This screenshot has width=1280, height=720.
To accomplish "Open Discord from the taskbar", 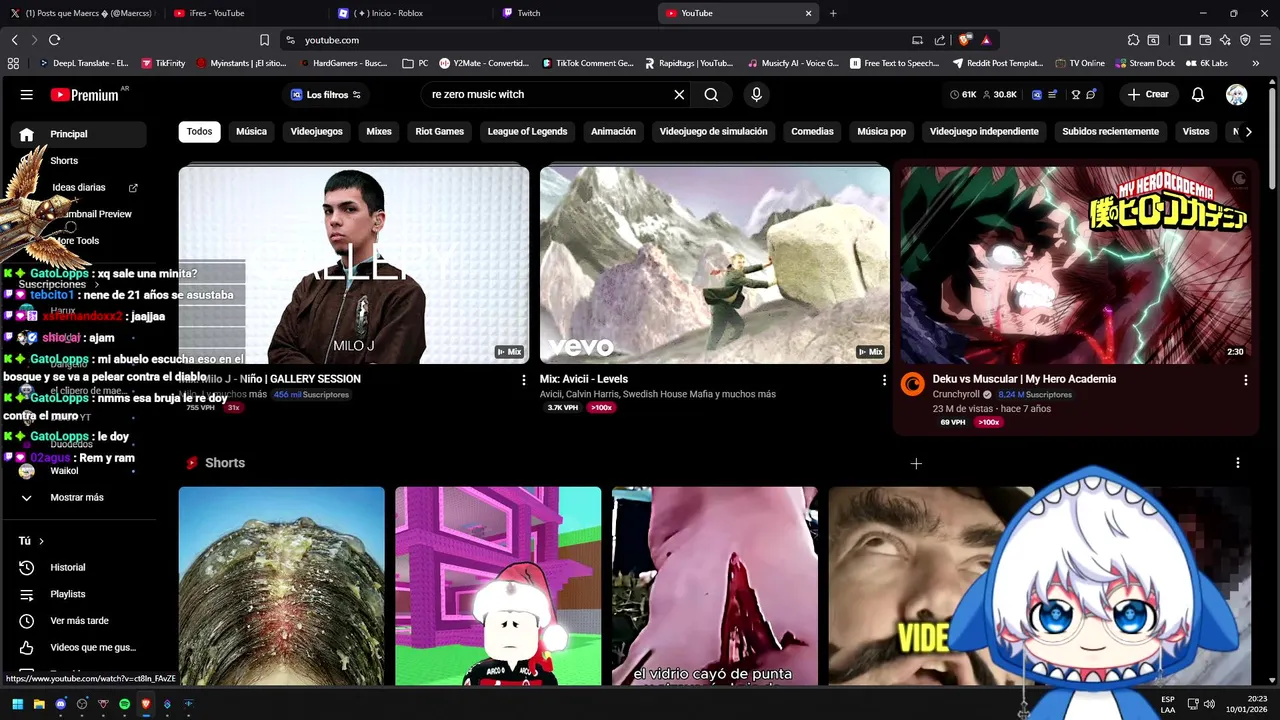I will point(60,704).
